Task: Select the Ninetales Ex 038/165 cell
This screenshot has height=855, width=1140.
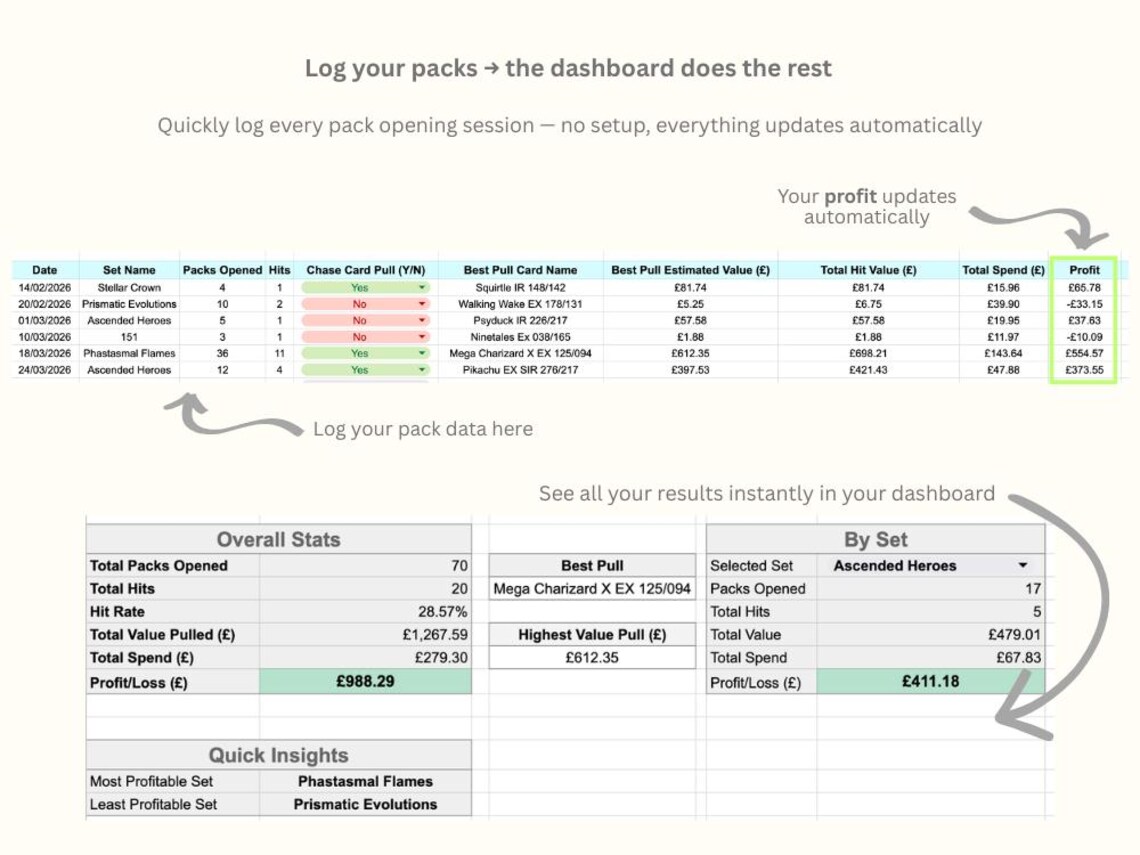Action: (x=521, y=337)
